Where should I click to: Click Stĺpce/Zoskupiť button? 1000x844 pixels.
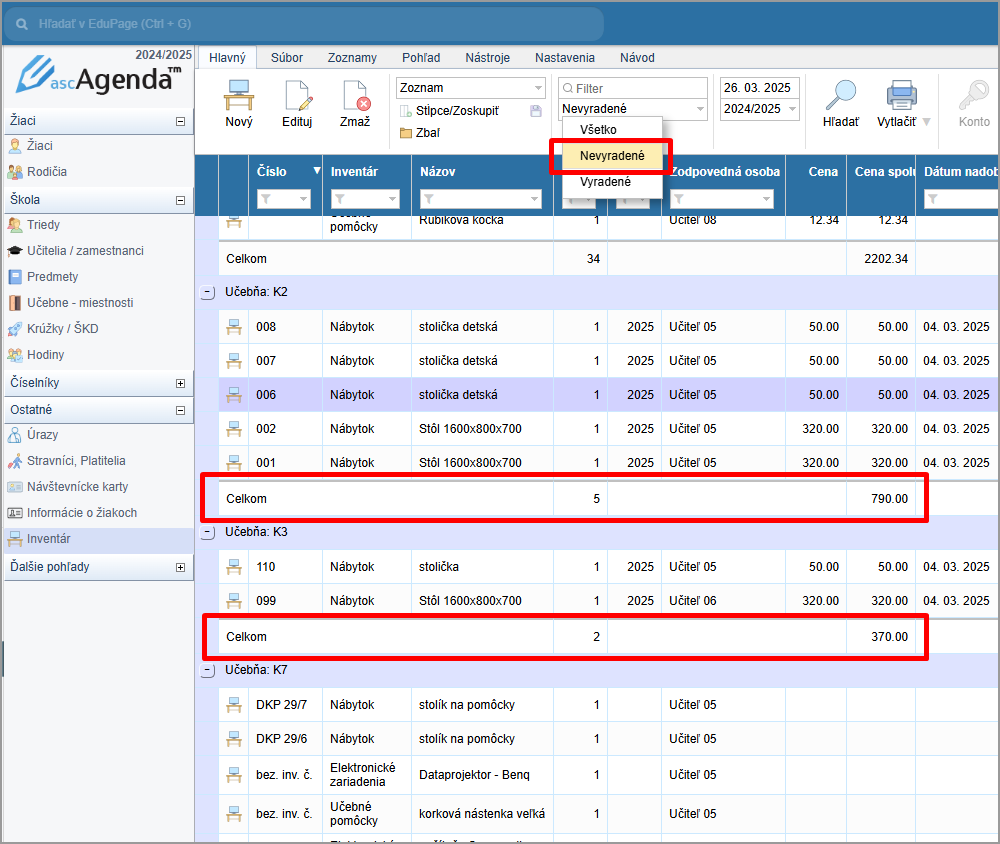[x=457, y=111]
